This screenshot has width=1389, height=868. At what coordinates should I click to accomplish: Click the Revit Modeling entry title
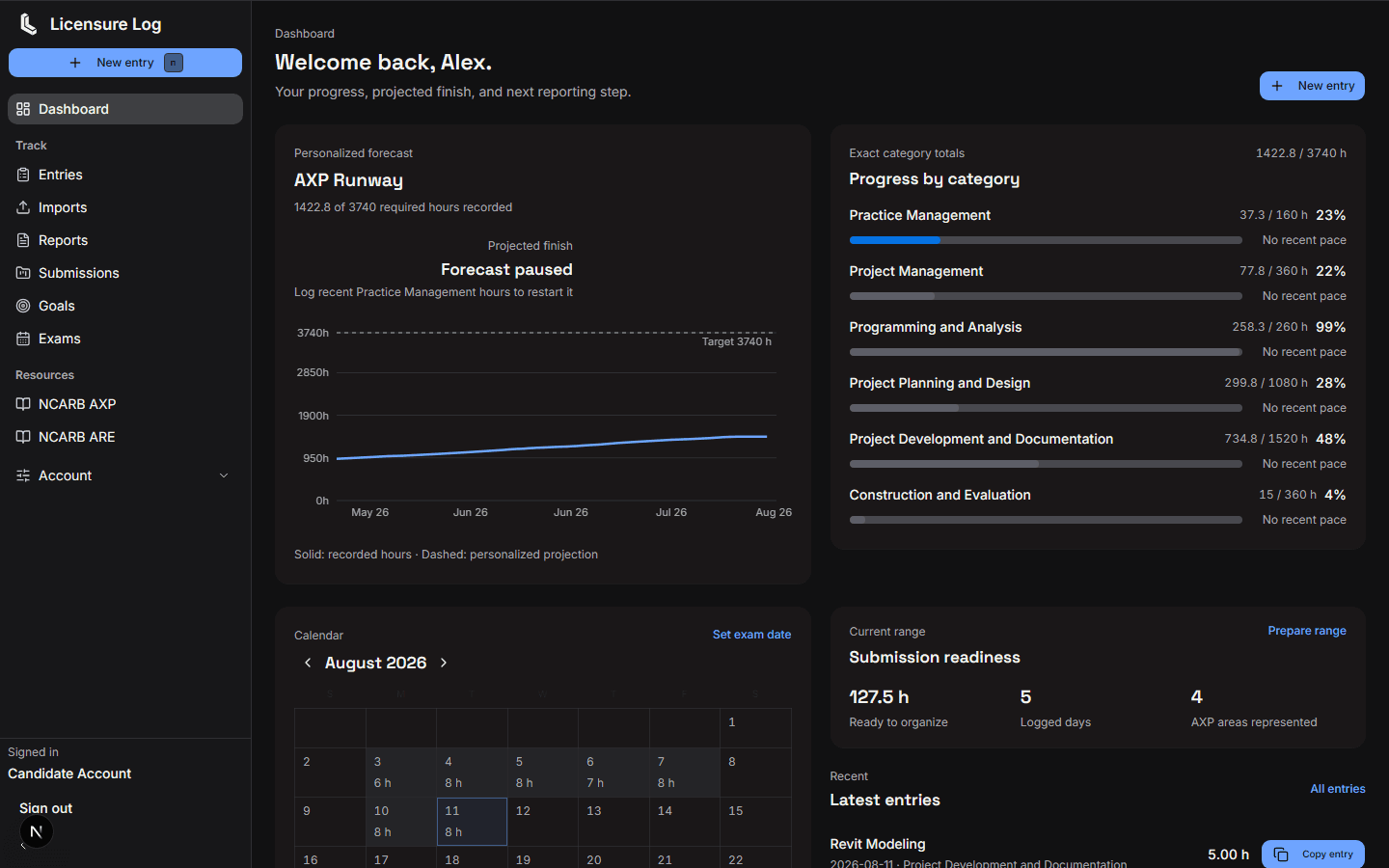(x=877, y=844)
